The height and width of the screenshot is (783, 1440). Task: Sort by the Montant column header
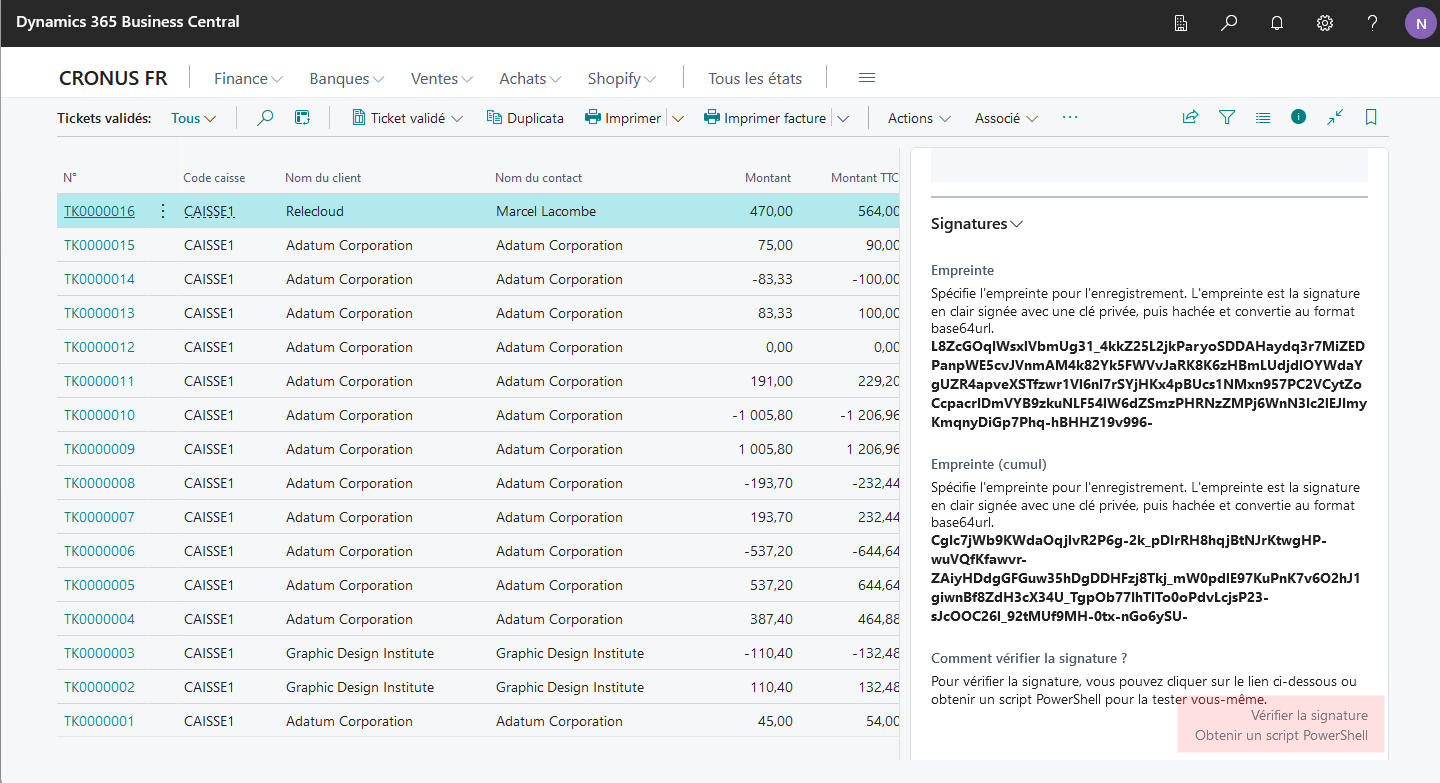(x=768, y=177)
